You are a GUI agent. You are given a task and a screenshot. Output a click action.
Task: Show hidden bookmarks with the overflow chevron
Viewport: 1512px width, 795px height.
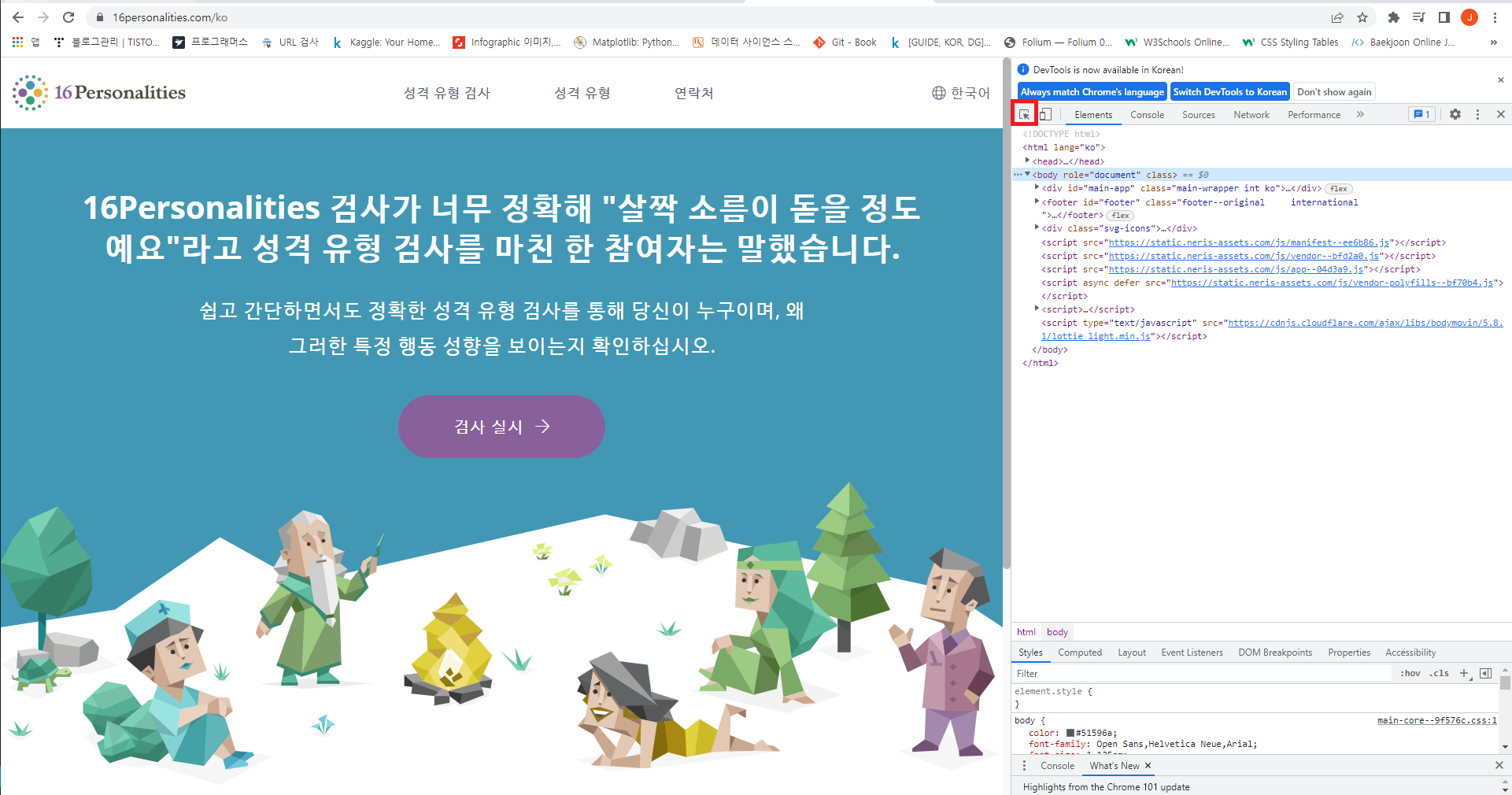coord(1493,43)
